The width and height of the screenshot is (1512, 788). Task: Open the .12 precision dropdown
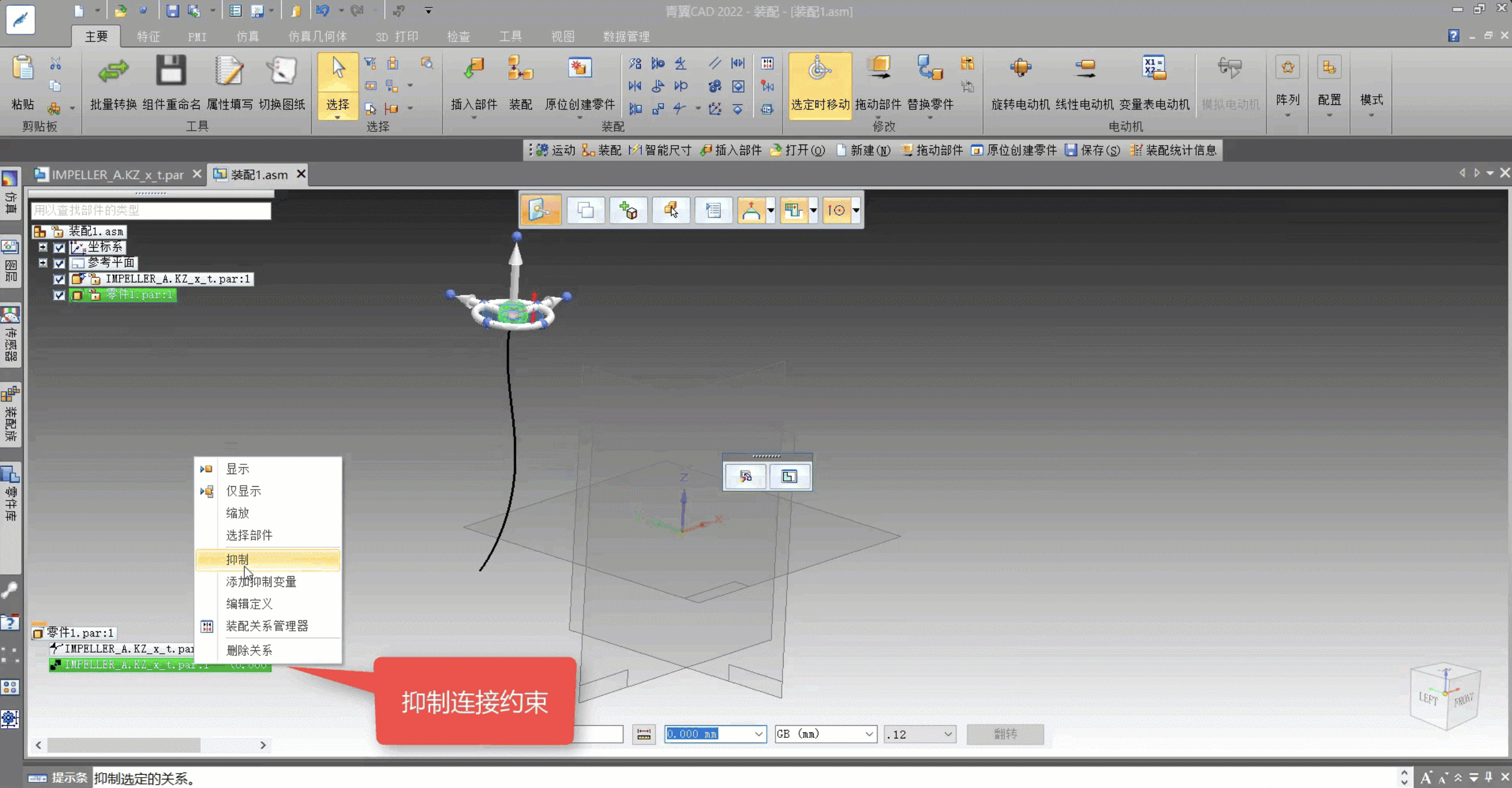click(x=948, y=734)
